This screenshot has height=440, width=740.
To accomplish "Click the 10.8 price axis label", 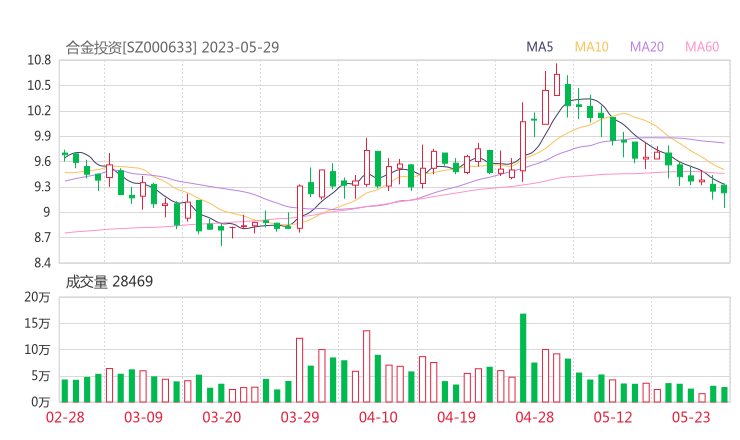I will (38, 60).
